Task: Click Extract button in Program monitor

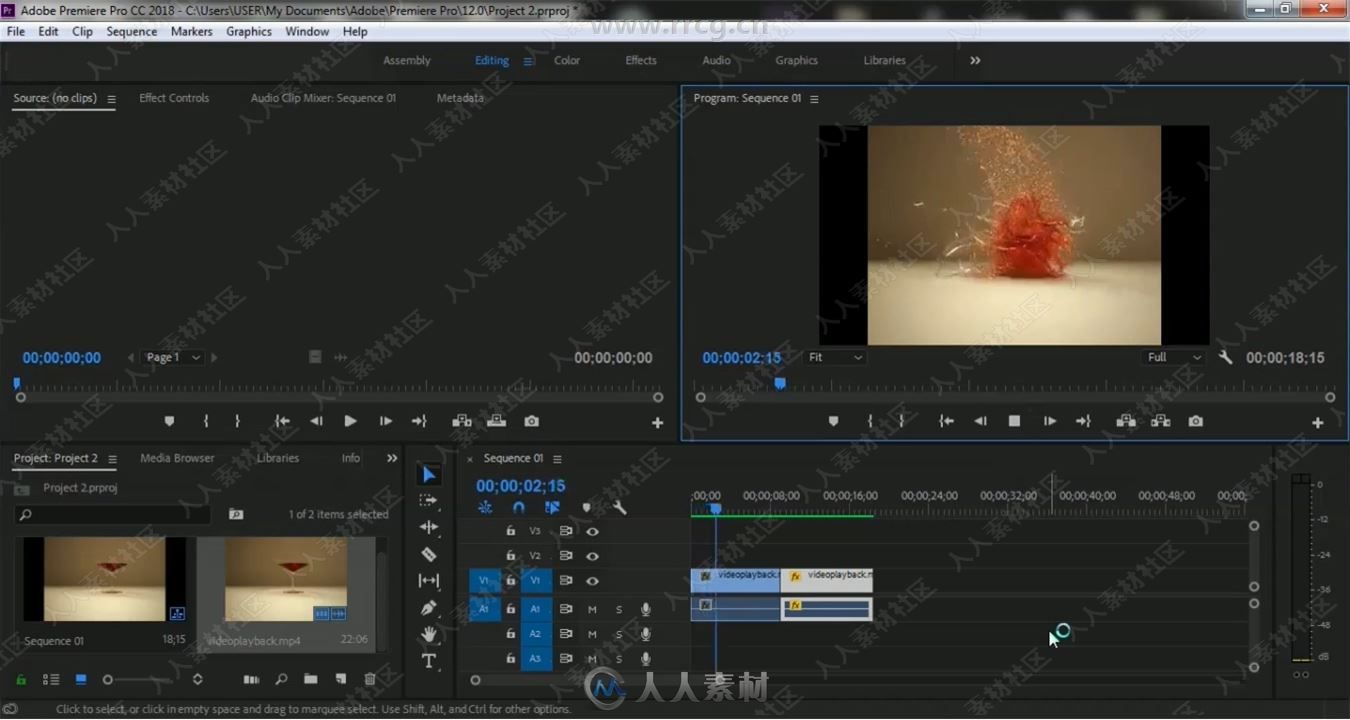Action: [1161, 422]
